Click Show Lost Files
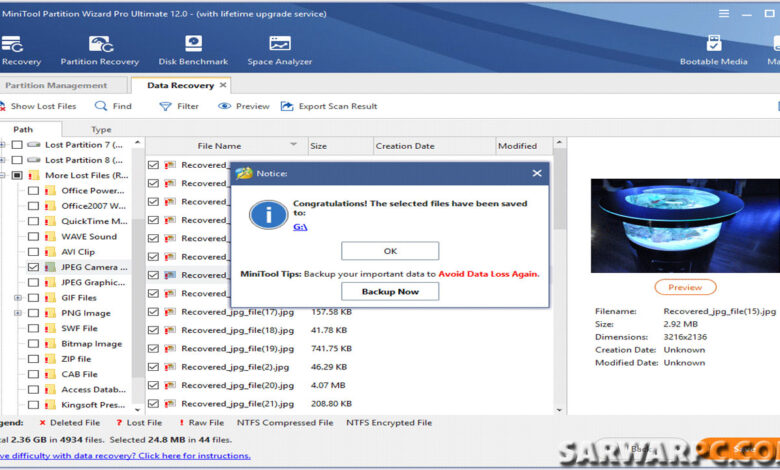The width and height of the screenshot is (780, 470). [x=38, y=106]
